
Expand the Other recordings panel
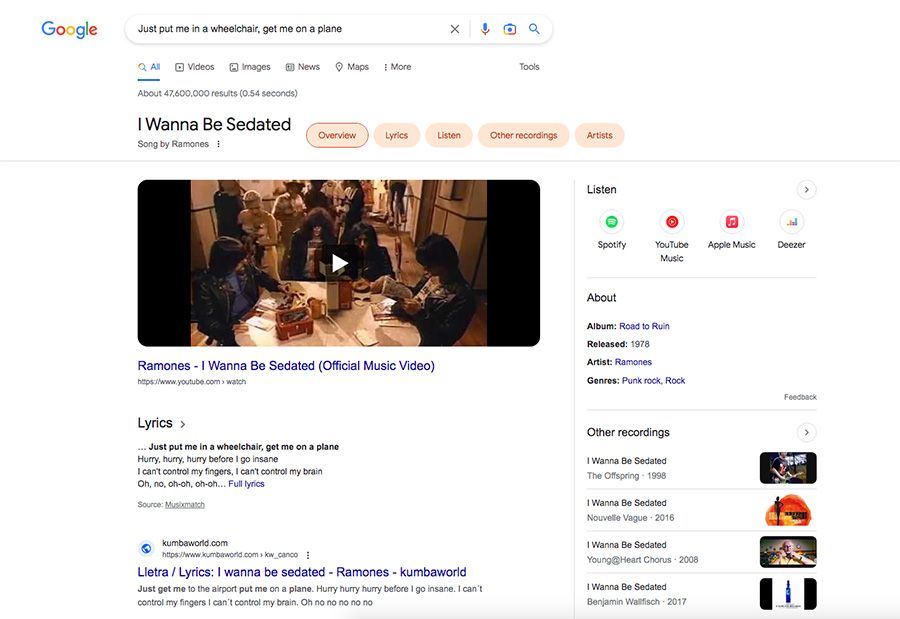807,432
